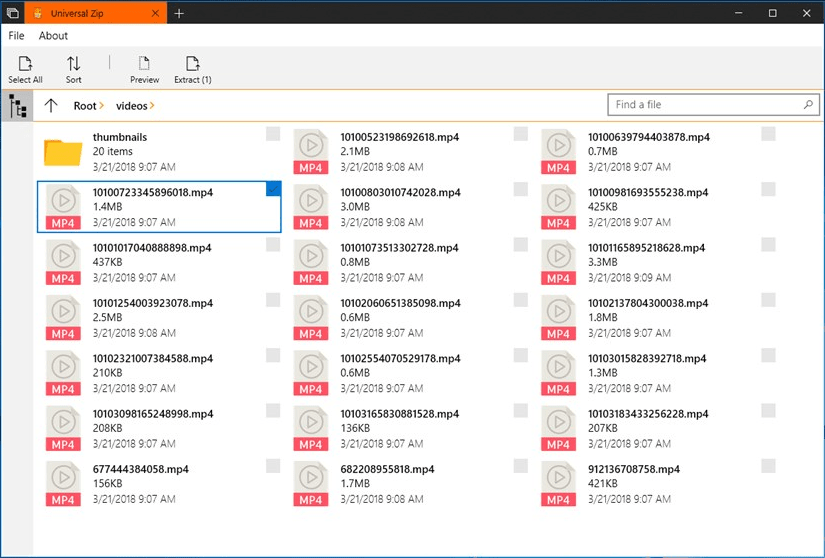Close the Universal Zip tab
This screenshot has height=558, width=825.
tap(155, 13)
